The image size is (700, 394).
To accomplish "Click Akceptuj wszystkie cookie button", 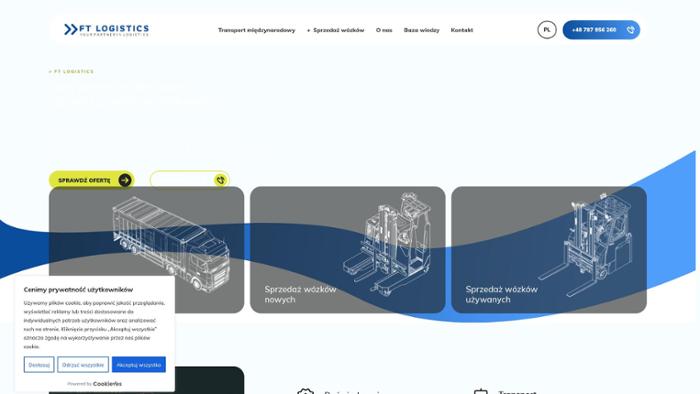I will [x=138, y=365].
